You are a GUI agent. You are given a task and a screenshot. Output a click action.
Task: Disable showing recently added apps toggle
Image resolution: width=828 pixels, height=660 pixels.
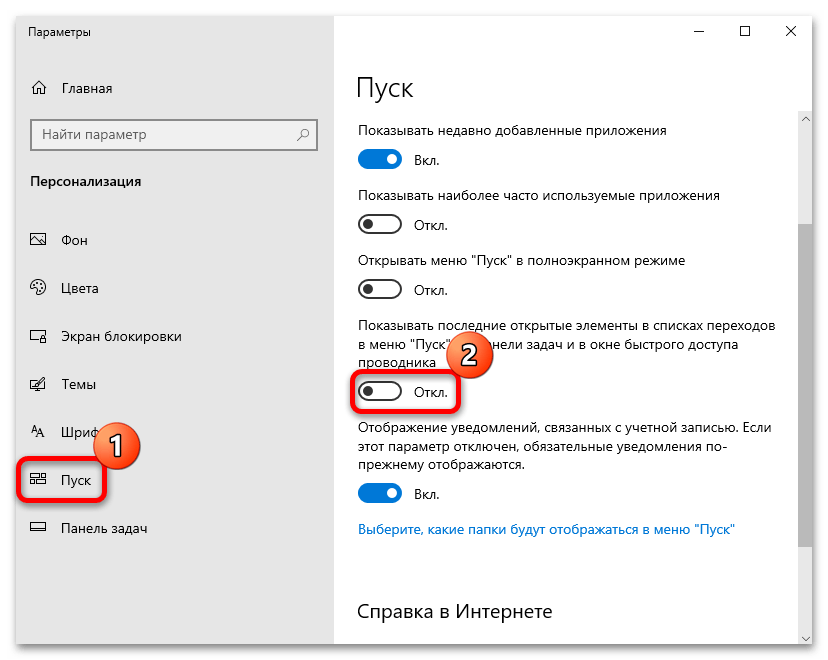(380, 159)
